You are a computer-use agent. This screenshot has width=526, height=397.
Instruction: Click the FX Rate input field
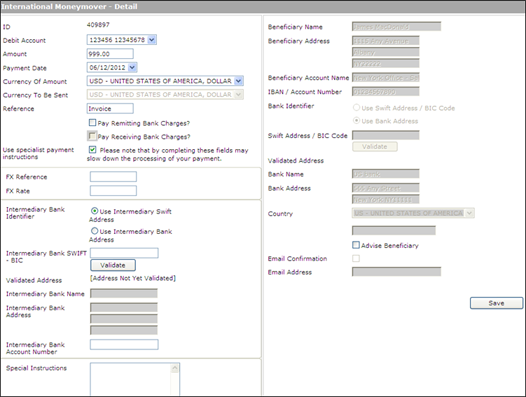pos(113,191)
